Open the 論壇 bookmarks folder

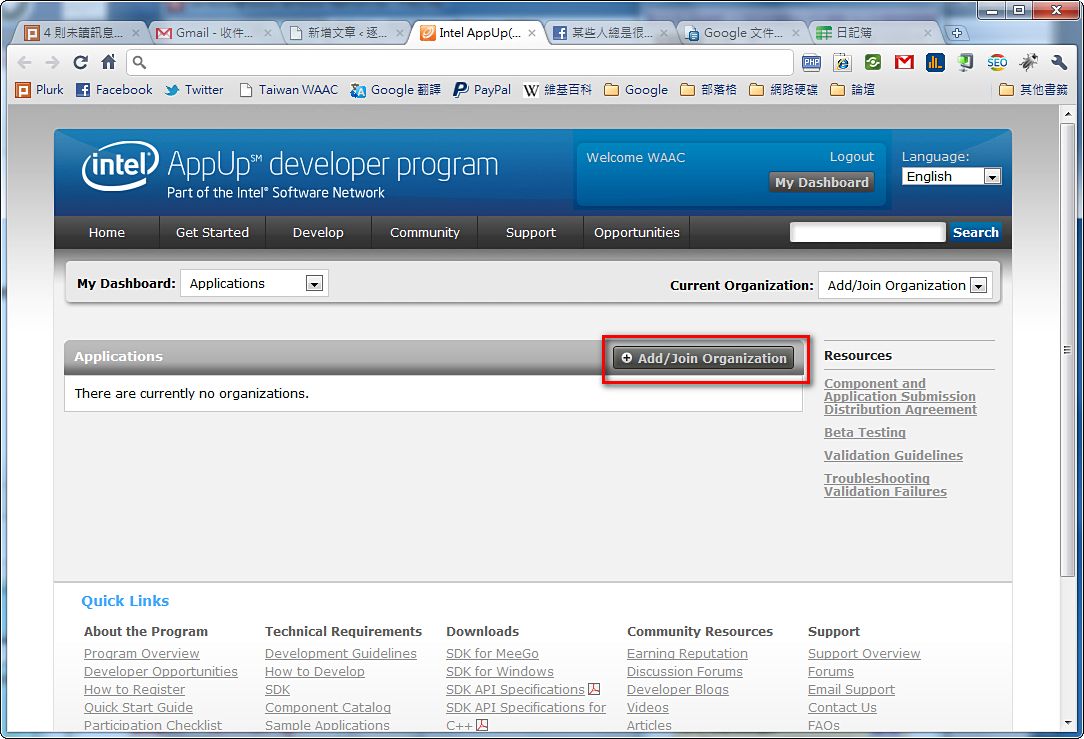[852, 90]
